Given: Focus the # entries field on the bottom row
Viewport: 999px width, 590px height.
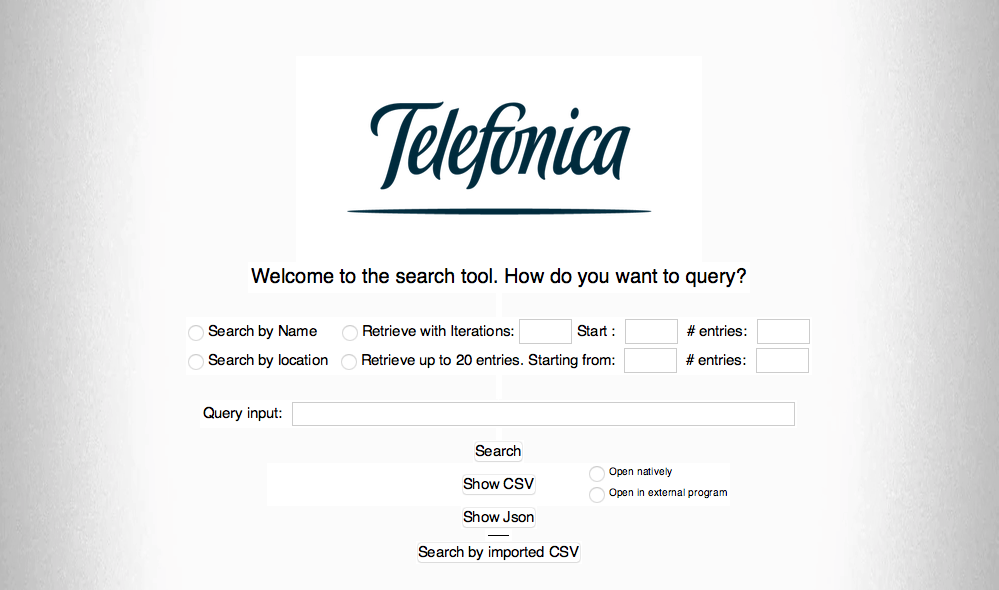Looking at the screenshot, I should (782, 360).
